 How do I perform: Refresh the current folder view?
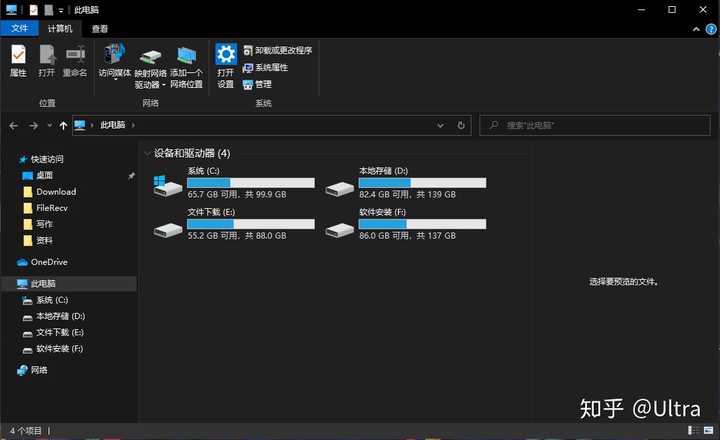pyautogui.click(x=461, y=125)
